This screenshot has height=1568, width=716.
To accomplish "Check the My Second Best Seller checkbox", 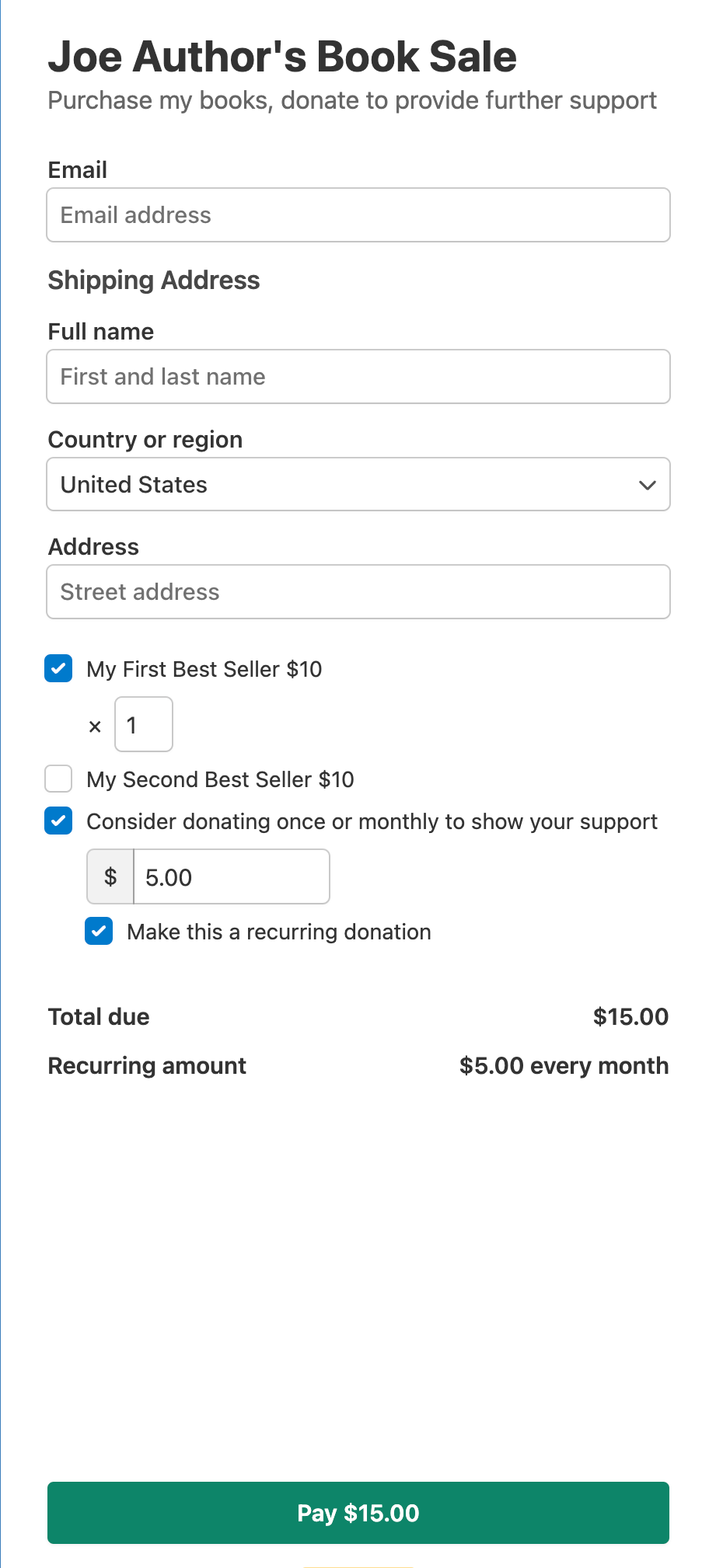I will (59, 779).
